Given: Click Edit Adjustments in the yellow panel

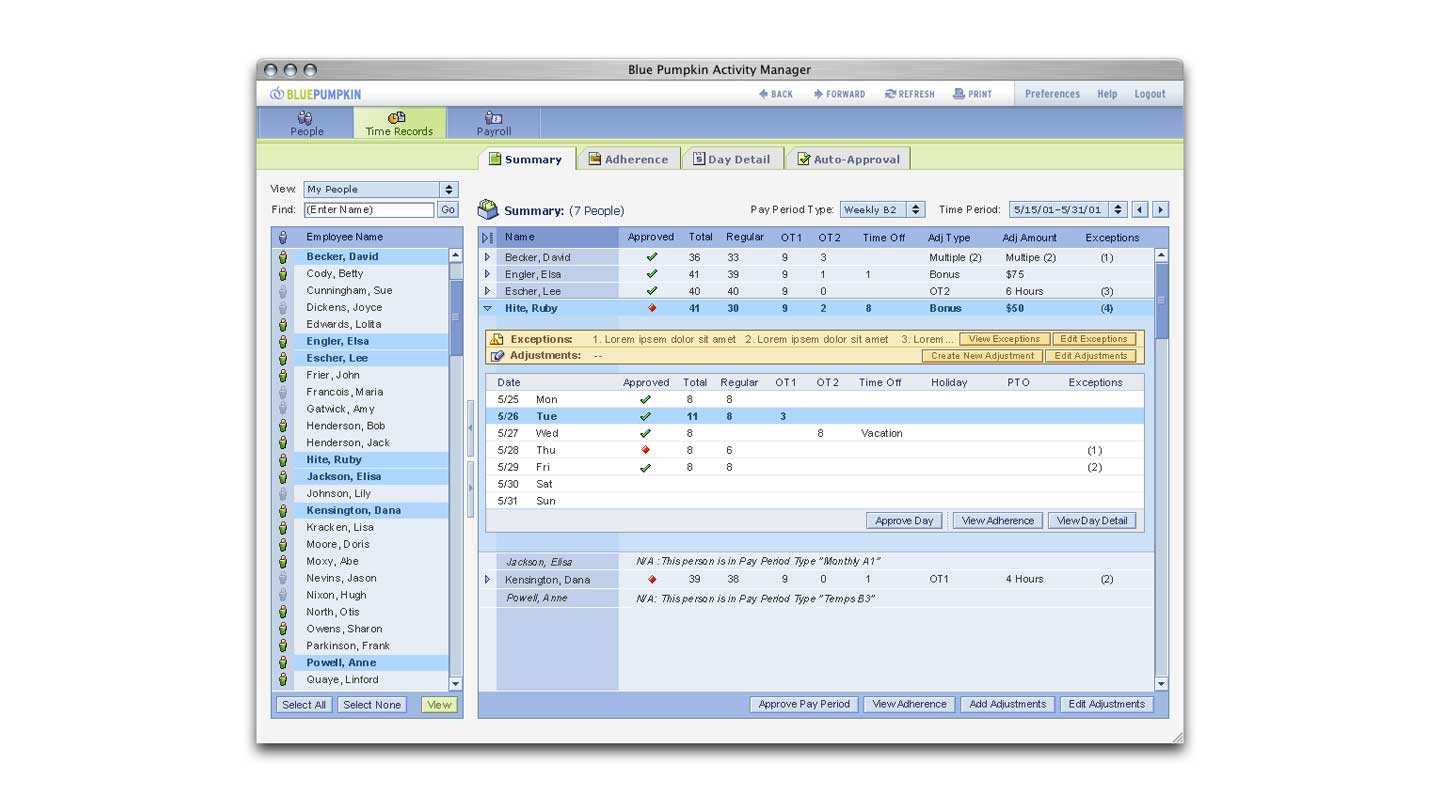Looking at the screenshot, I should 1090,356.
